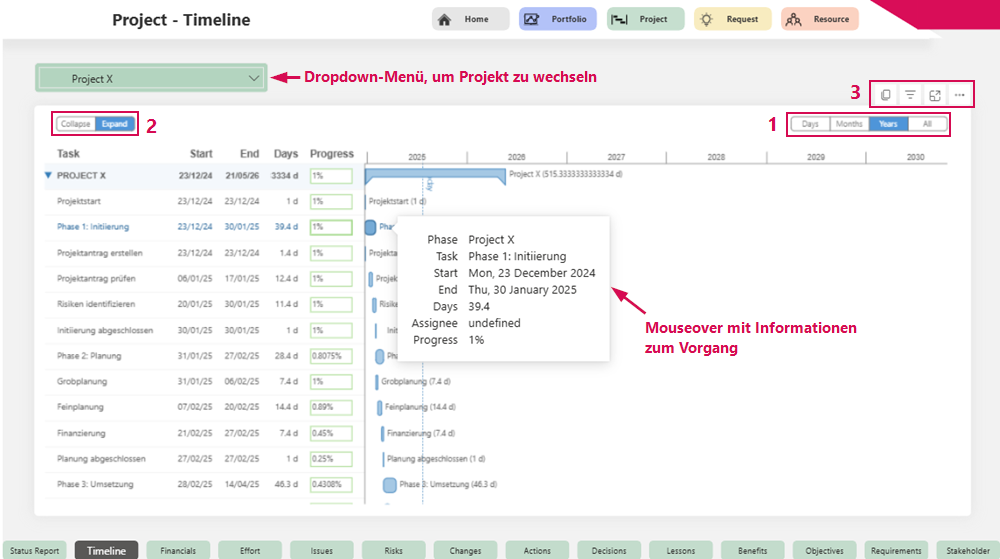This screenshot has height=559, width=1000.
Task: Click Collapse to fold all tasks
Action: coord(75,124)
